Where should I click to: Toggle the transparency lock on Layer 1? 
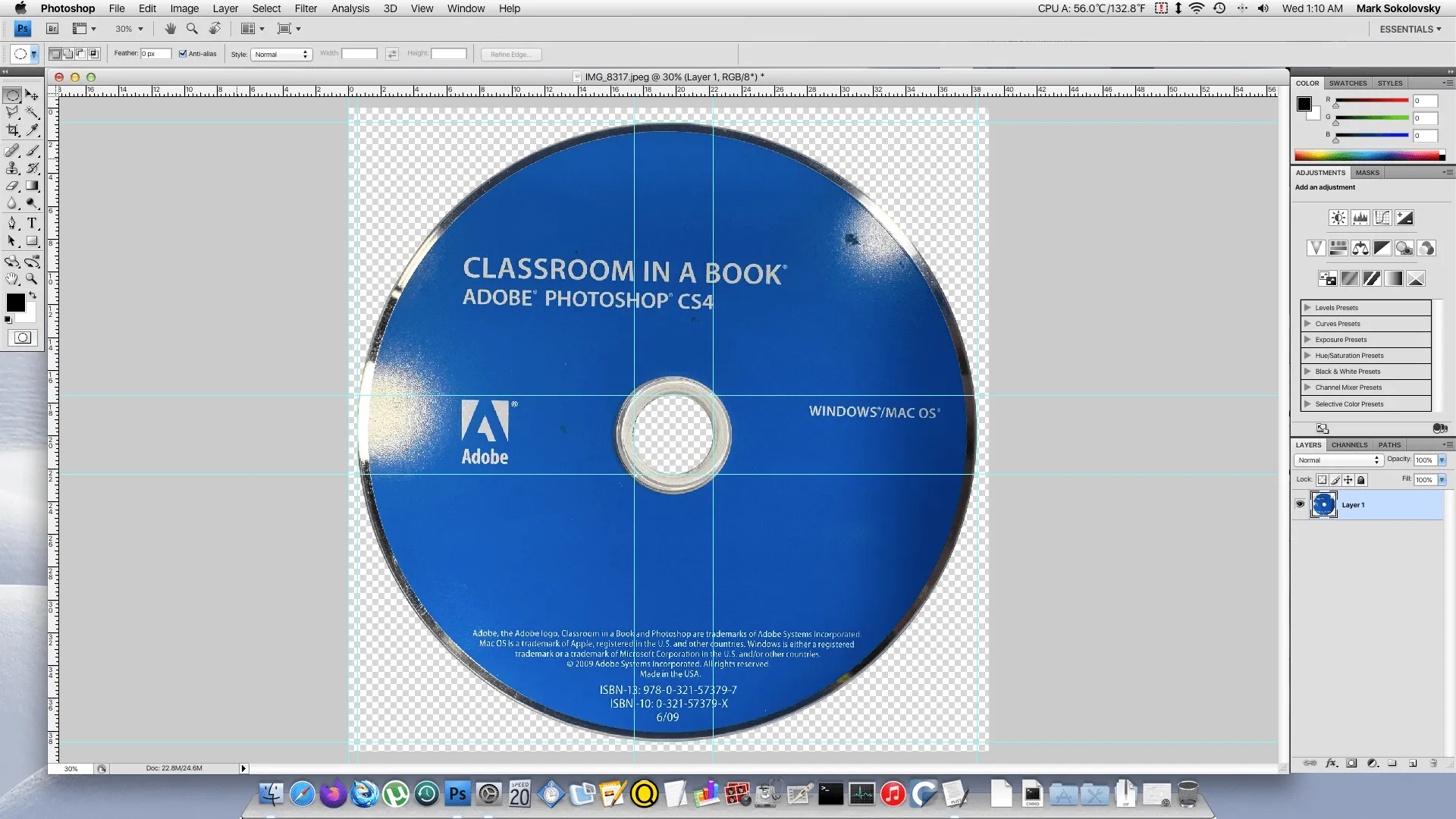(x=1323, y=479)
